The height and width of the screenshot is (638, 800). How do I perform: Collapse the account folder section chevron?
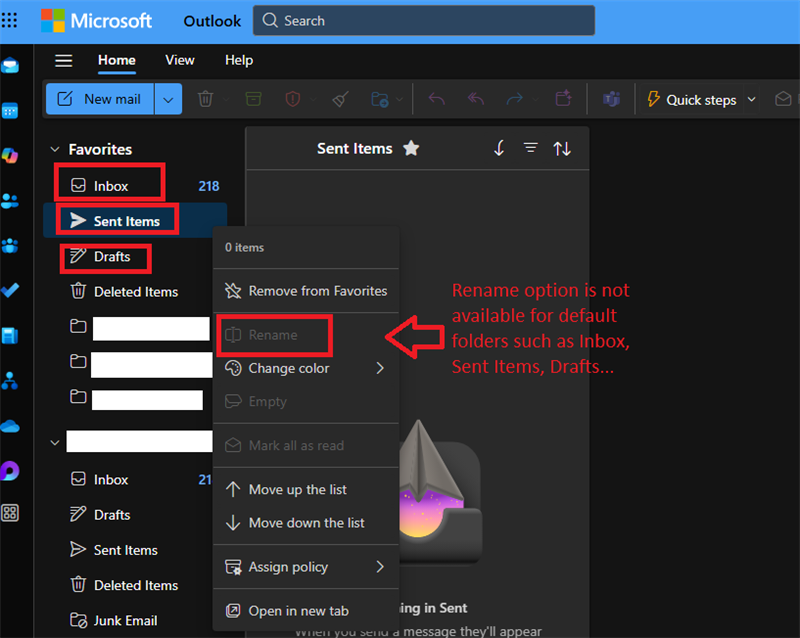pos(55,443)
